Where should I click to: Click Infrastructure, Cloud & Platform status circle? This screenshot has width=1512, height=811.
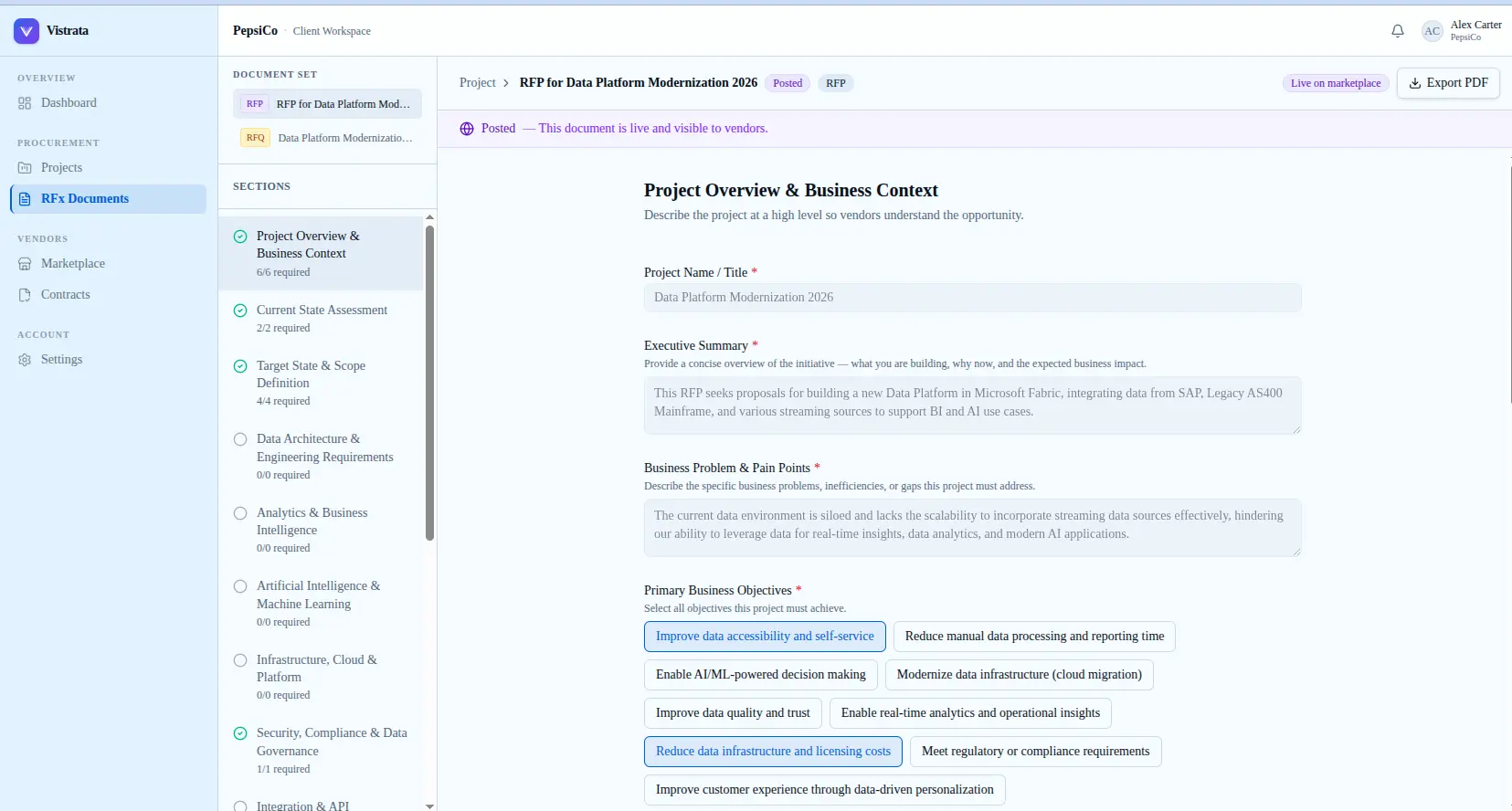[x=240, y=660]
